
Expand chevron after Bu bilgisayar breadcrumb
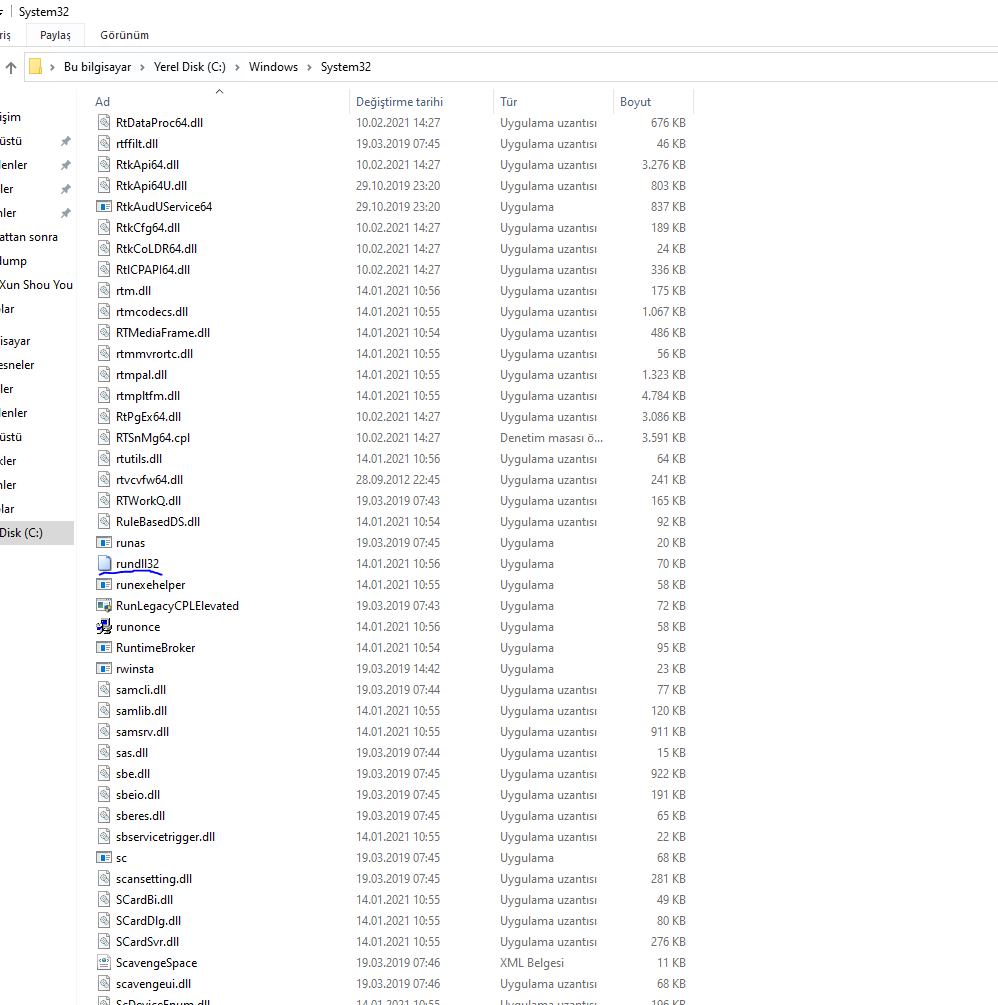142,67
